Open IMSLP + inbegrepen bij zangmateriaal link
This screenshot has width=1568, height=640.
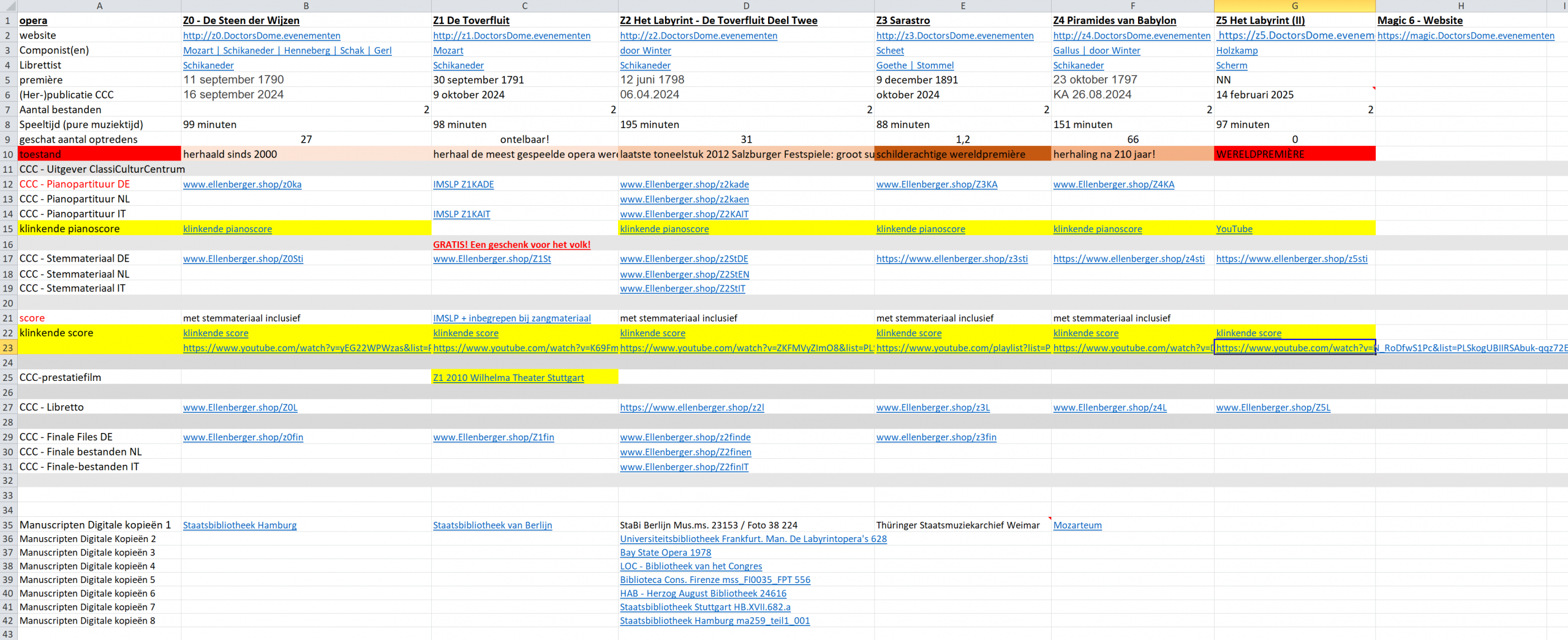pyautogui.click(x=511, y=318)
